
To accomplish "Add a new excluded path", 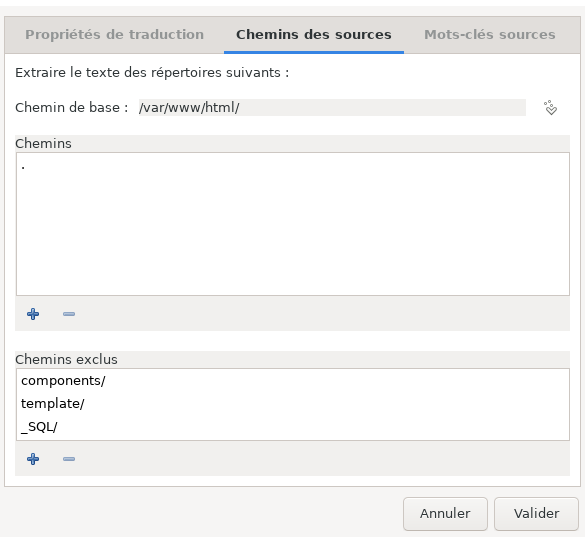I will pos(33,459).
